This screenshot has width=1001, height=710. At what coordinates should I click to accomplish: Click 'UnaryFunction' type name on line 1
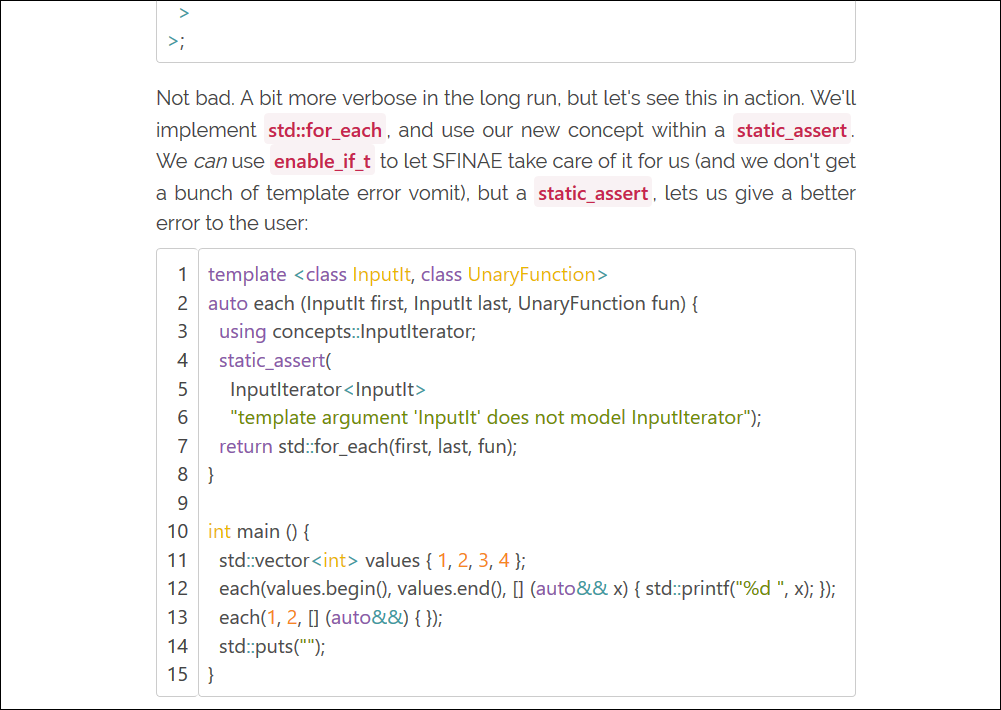pyautogui.click(x=531, y=274)
